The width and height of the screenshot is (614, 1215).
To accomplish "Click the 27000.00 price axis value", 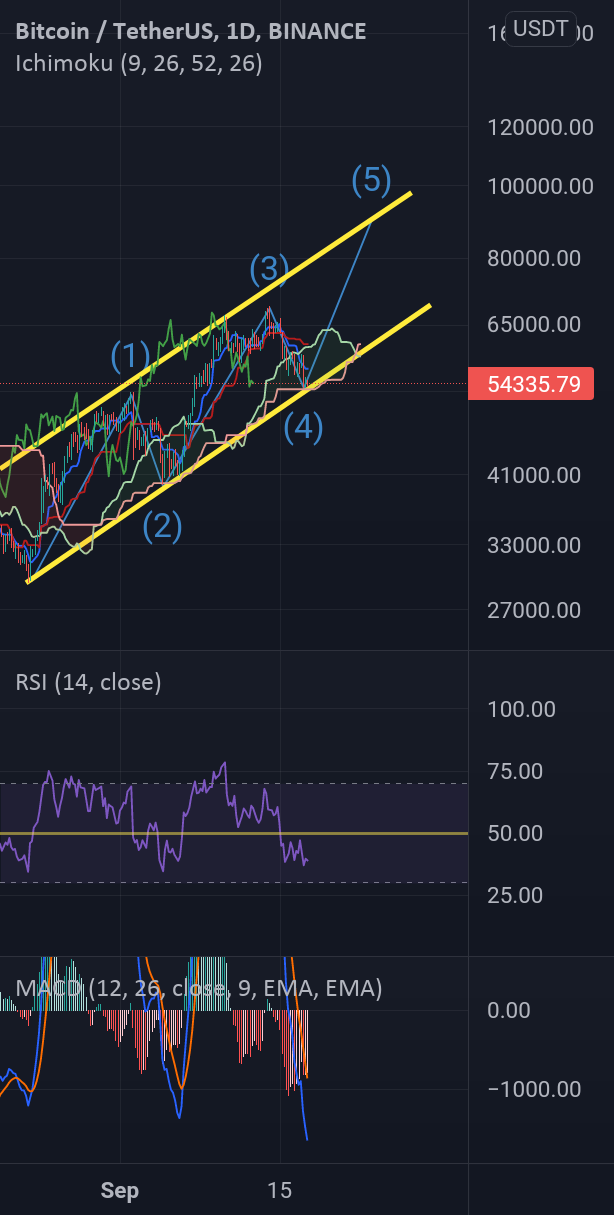I will [534, 610].
